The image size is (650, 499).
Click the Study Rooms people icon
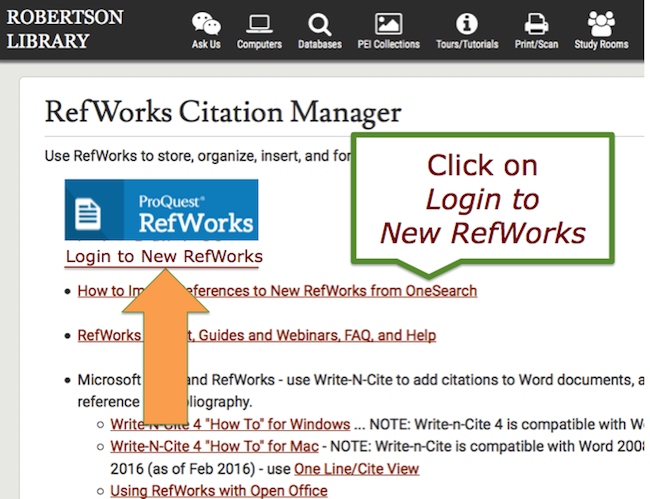point(601,23)
